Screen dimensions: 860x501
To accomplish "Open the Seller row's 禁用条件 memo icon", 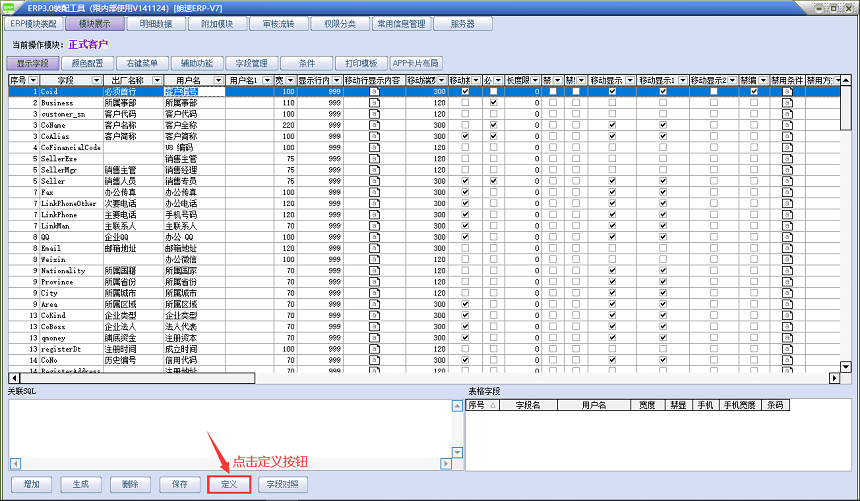I will pyautogui.click(x=787, y=180).
